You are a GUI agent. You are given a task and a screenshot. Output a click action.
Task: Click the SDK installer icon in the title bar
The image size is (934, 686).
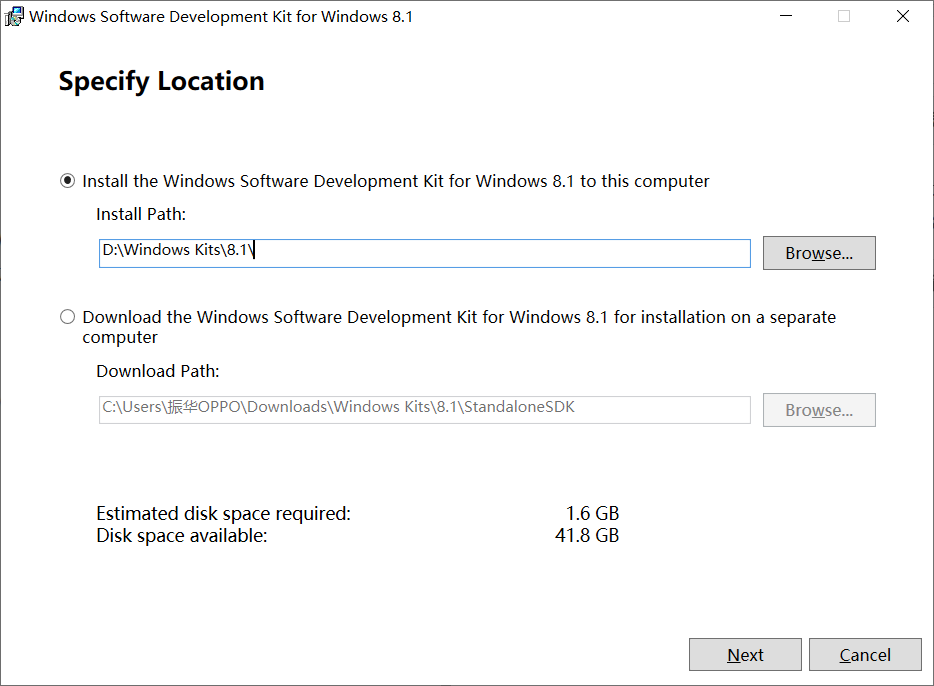(x=14, y=17)
